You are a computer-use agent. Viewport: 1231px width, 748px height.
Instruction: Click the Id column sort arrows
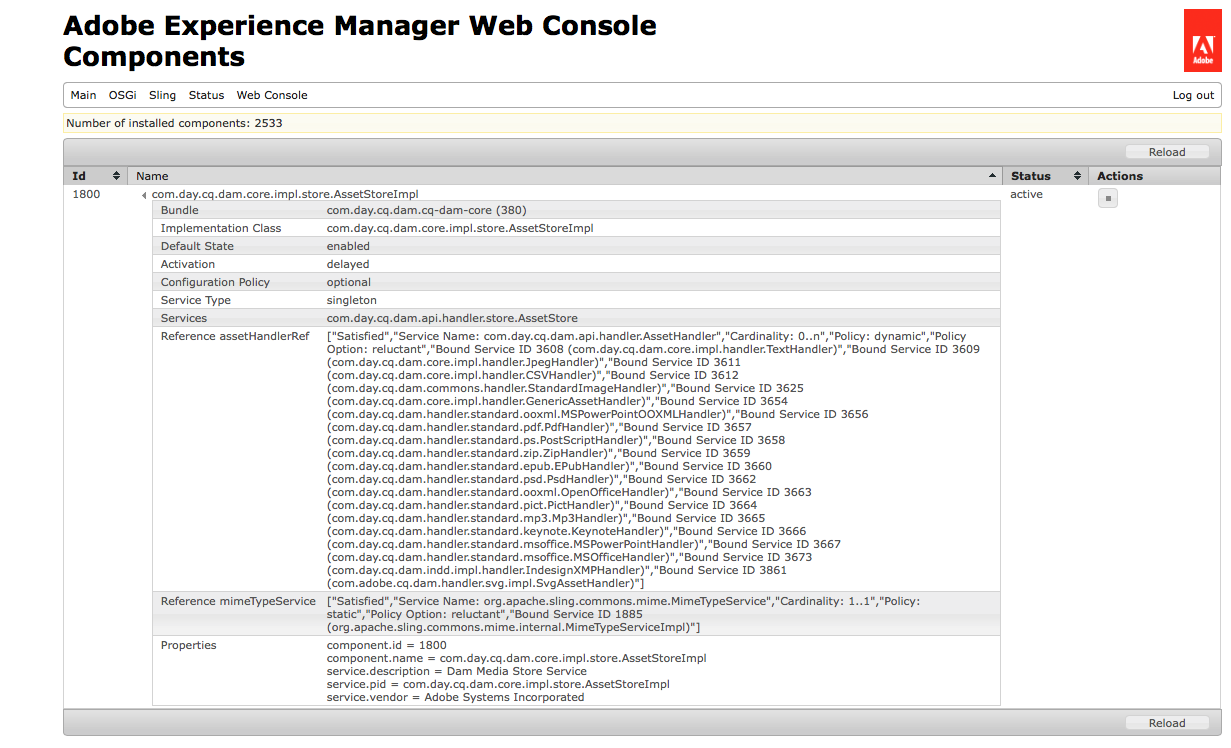coord(116,176)
